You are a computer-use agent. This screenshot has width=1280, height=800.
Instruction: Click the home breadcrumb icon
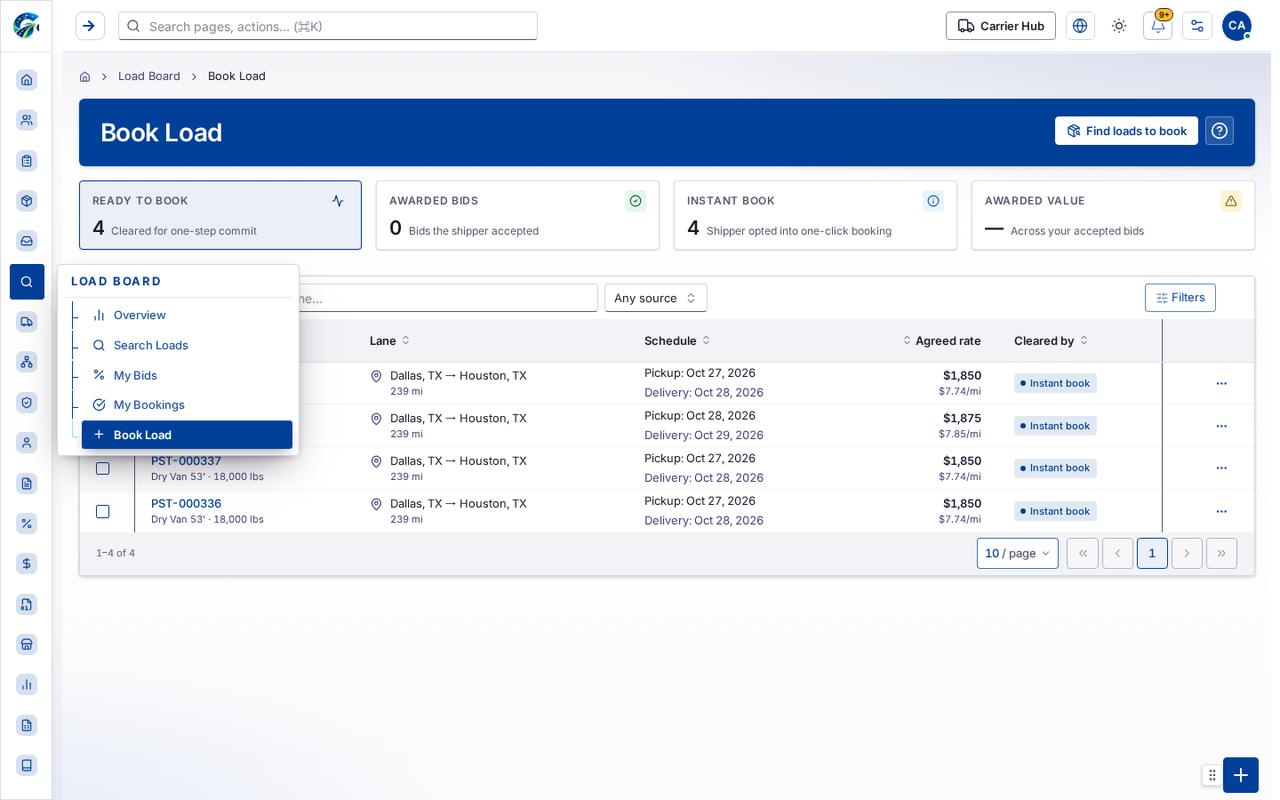click(85, 77)
